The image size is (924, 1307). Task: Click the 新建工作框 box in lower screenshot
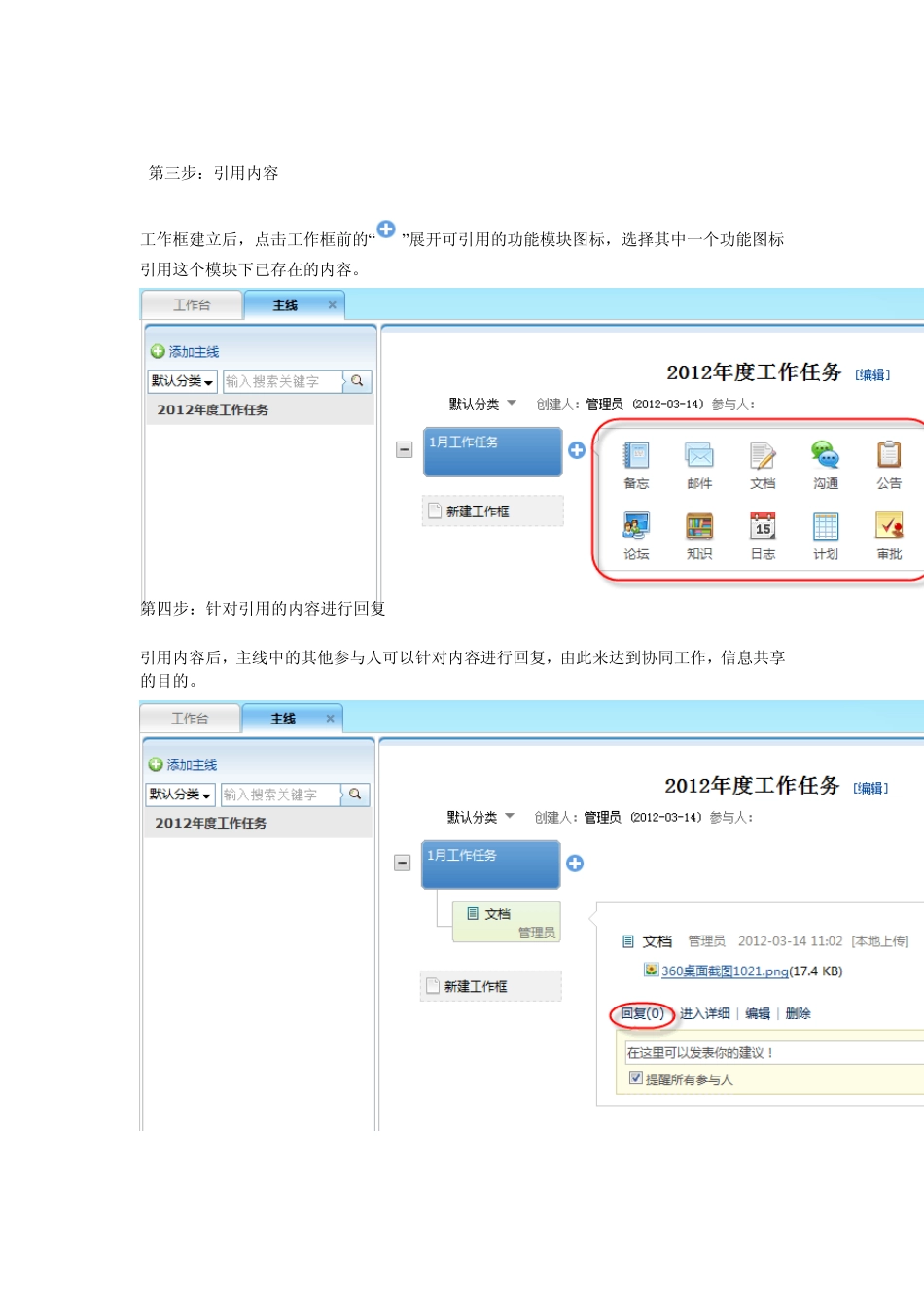point(491,986)
